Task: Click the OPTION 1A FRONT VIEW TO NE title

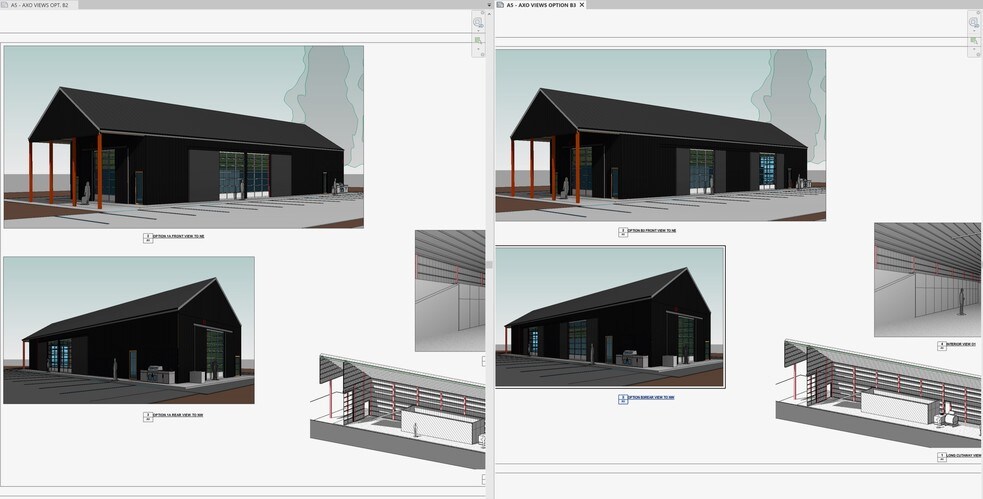Action: (x=178, y=237)
